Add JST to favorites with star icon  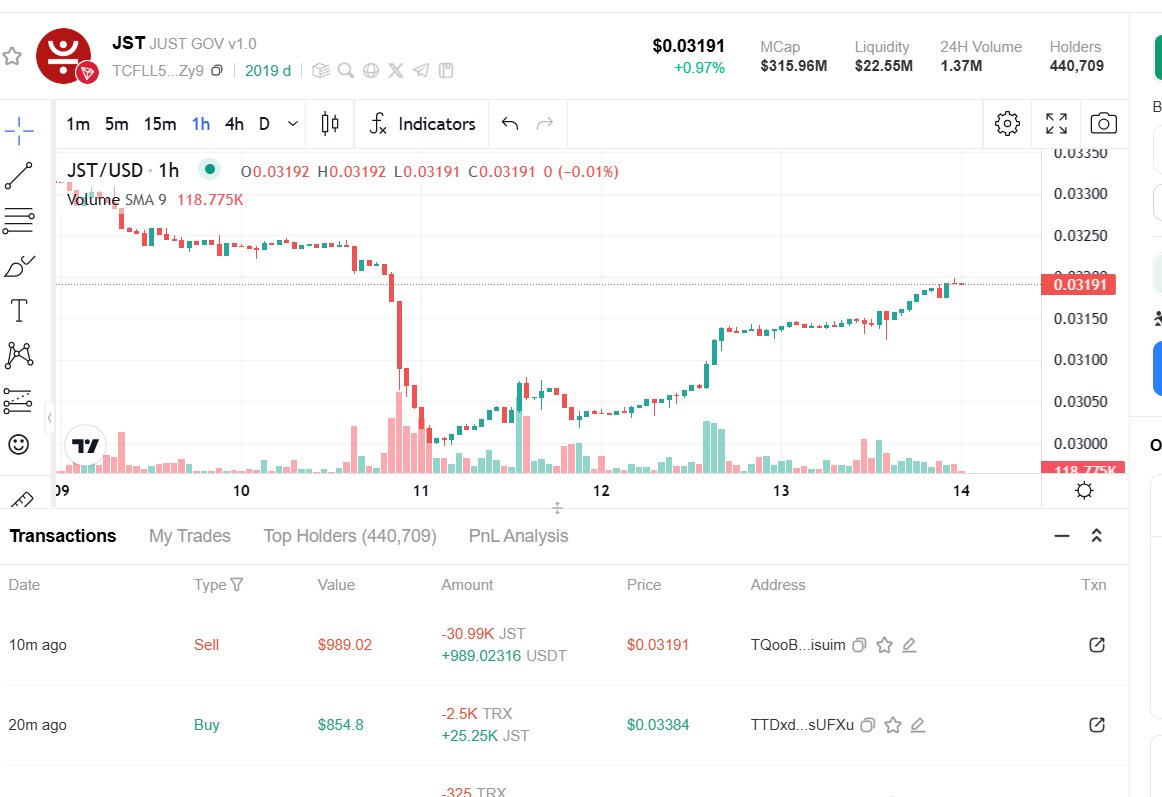12,56
